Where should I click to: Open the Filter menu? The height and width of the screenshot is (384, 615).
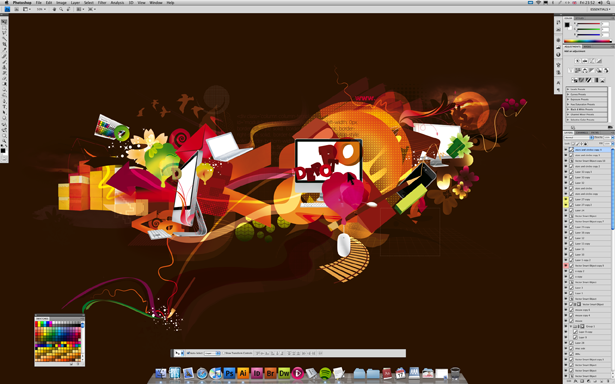tap(102, 3)
